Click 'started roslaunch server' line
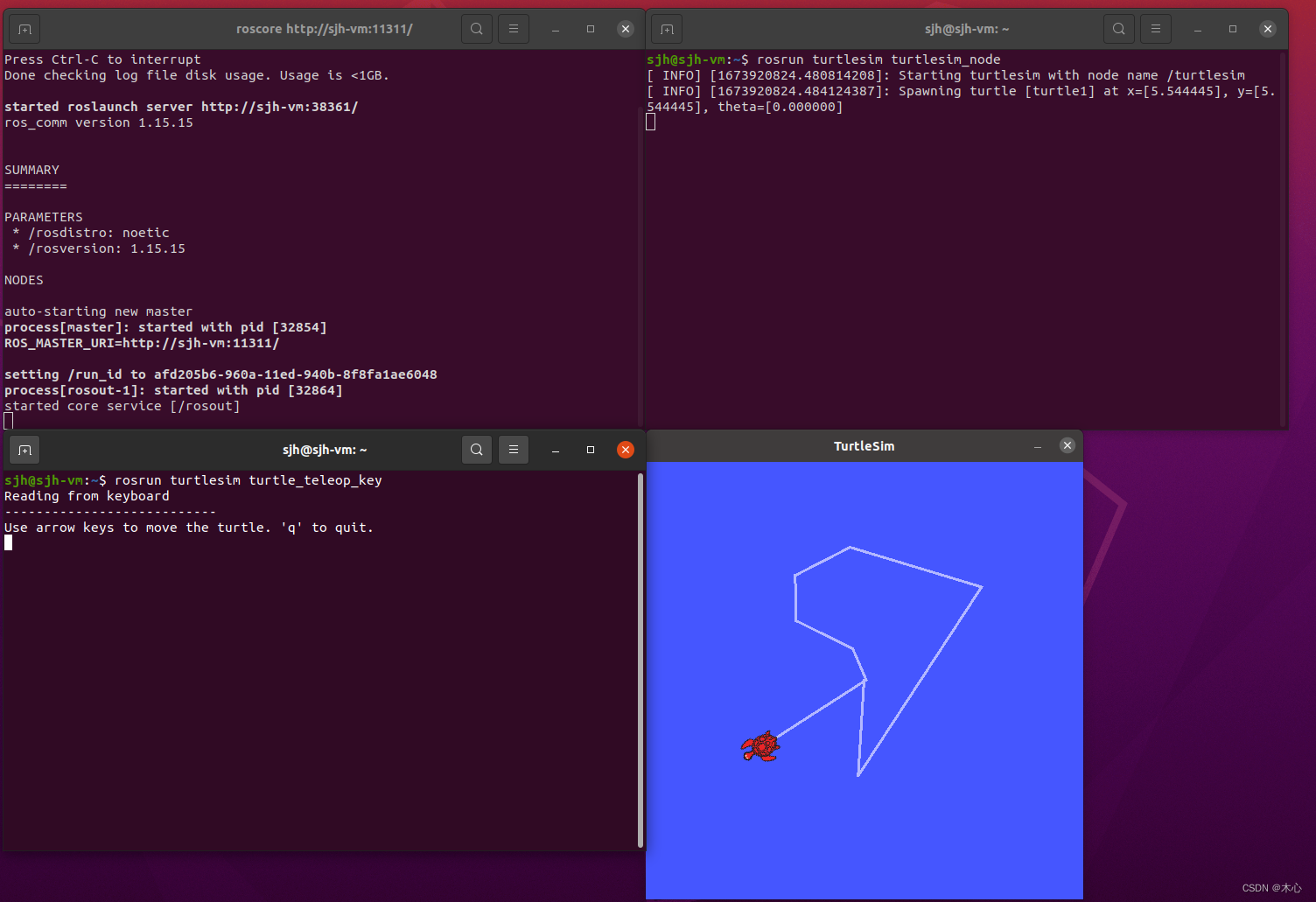The width and height of the screenshot is (1316, 902). coord(181,107)
